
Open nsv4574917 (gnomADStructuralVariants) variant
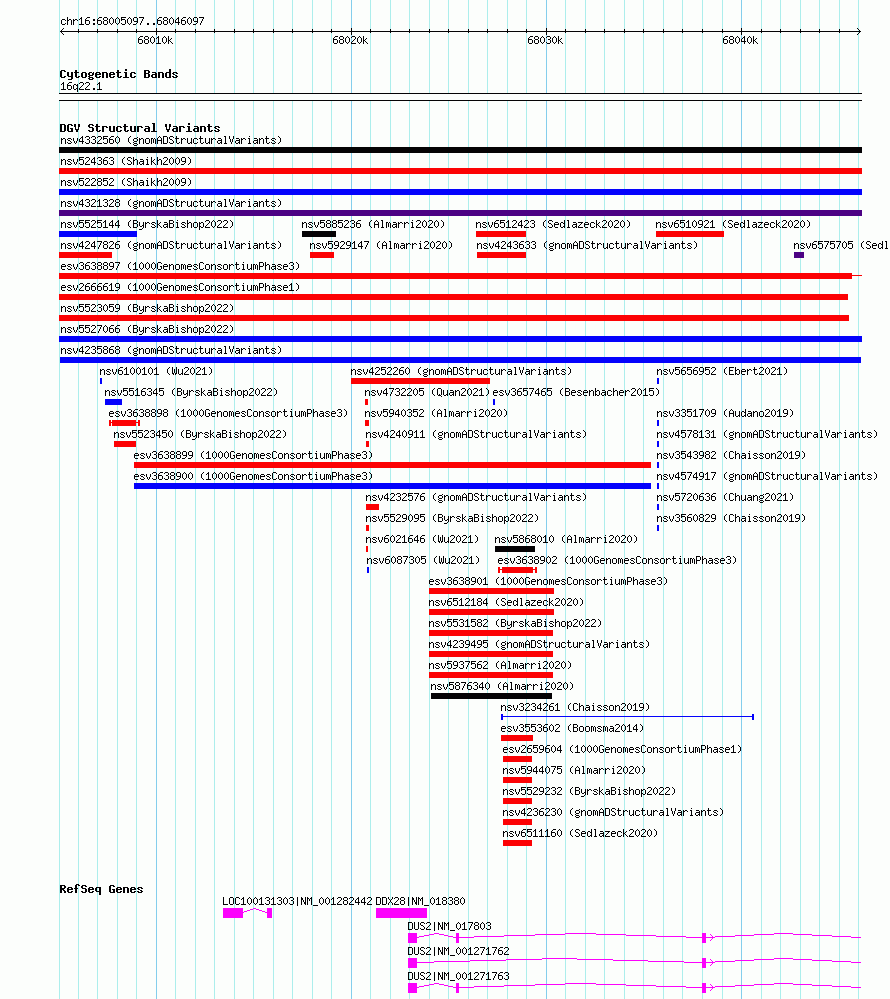(x=767, y=477)
